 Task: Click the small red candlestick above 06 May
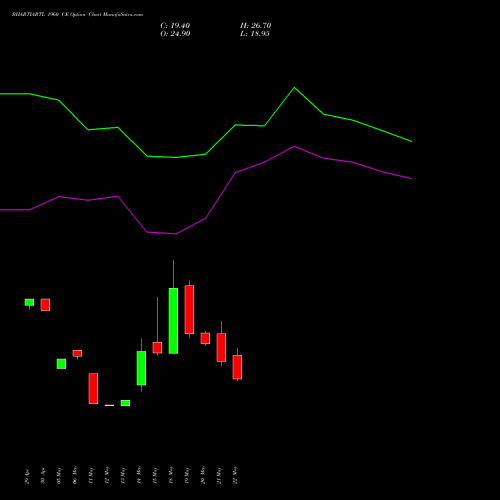click(x=77, y=353)
